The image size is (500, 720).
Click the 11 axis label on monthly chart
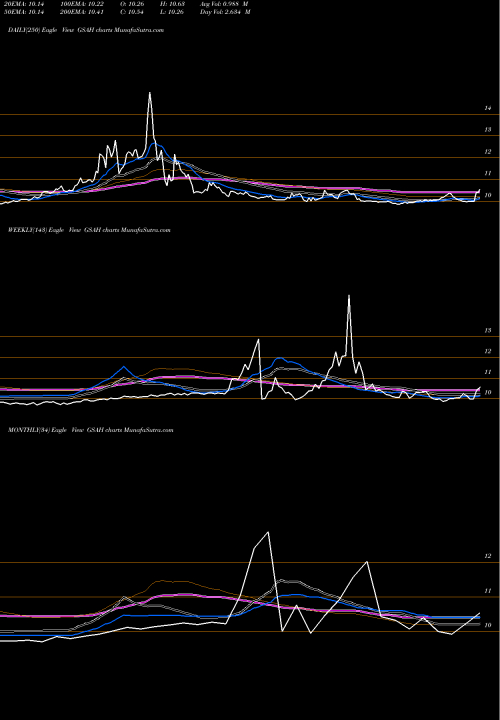tap(488, 591)
